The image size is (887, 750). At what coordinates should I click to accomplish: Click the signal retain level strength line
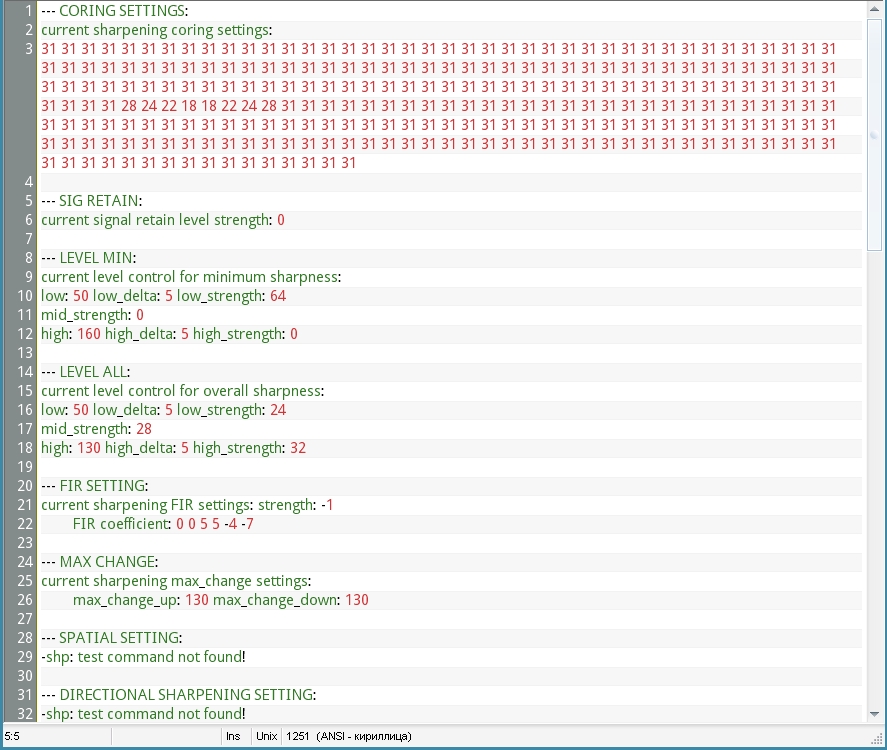[x=162, y=220]
